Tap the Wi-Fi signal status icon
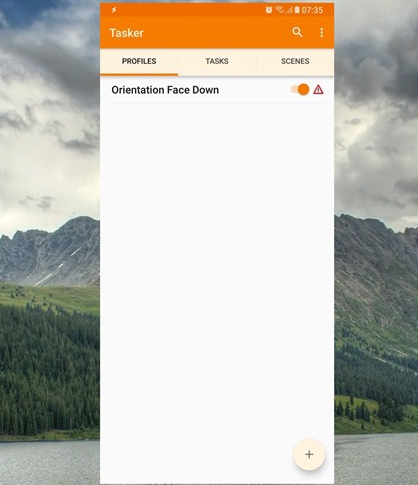Image resolution: width=418 pixels, height=485 pixels. [x=279, y=10]
